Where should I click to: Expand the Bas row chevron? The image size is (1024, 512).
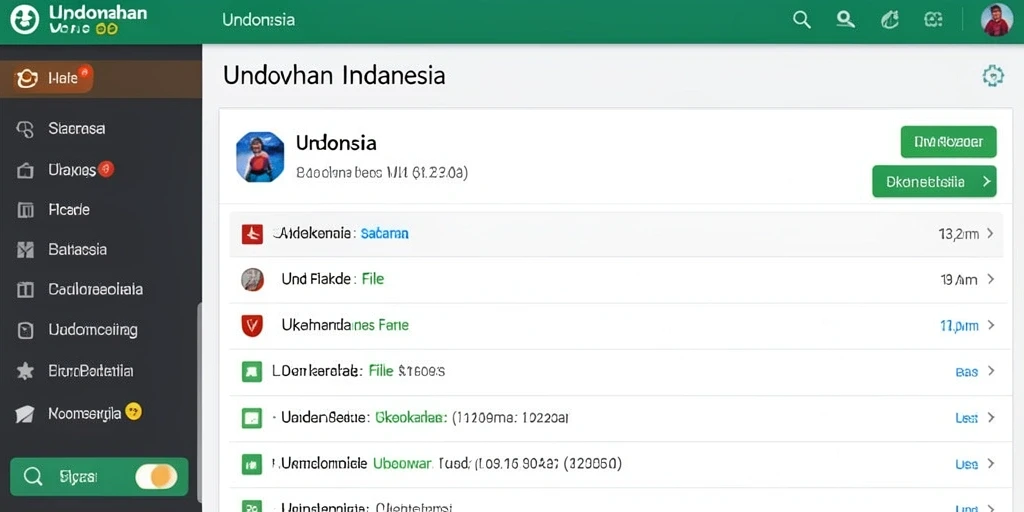990,372
